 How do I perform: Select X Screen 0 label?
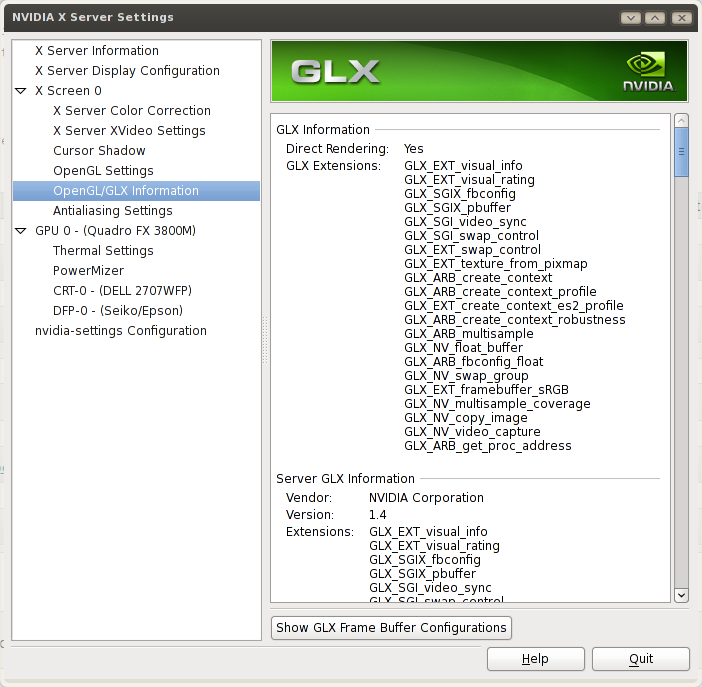68,91
